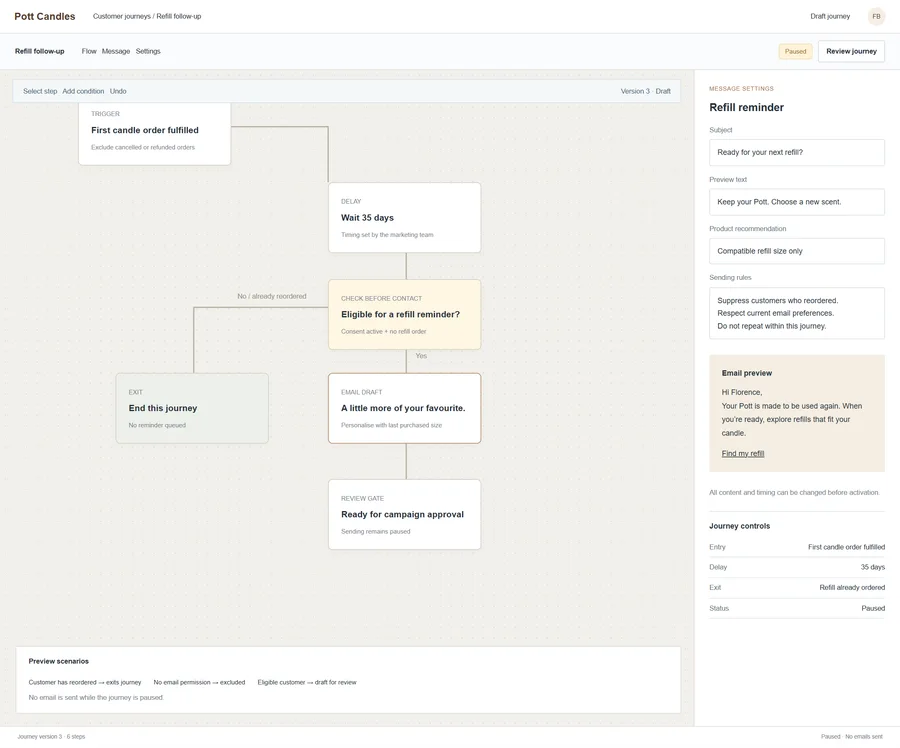900x748 pixels.
Task: Edit the Preview text field
Action: pos(797,201)
